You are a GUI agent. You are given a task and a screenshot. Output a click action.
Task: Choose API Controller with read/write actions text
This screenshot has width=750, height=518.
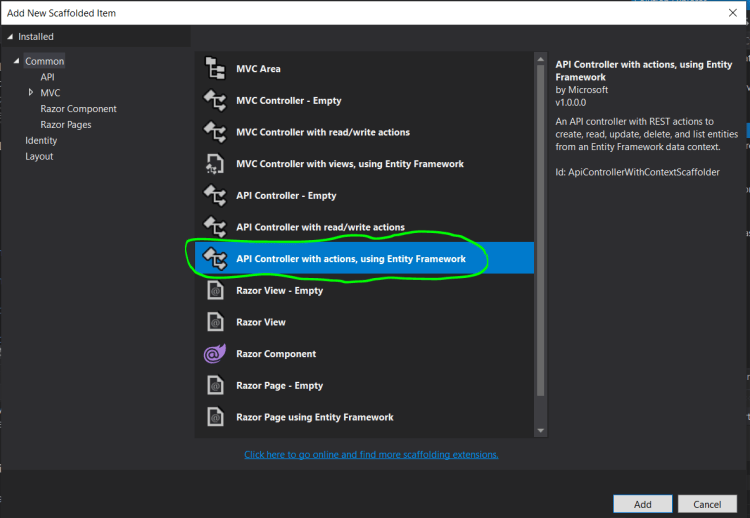pos(320,227)
